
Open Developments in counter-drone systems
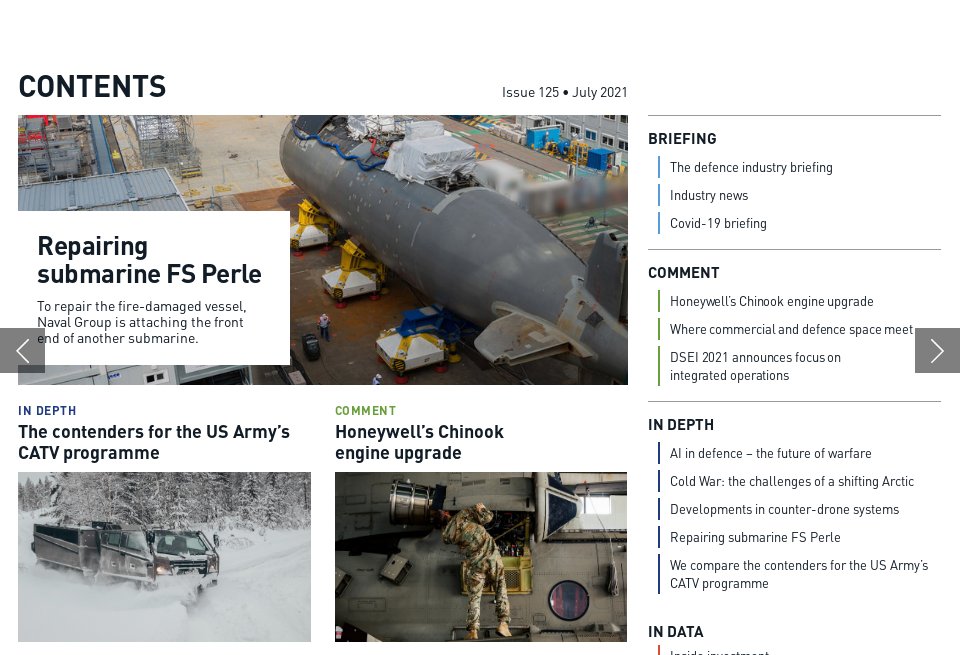784,509
